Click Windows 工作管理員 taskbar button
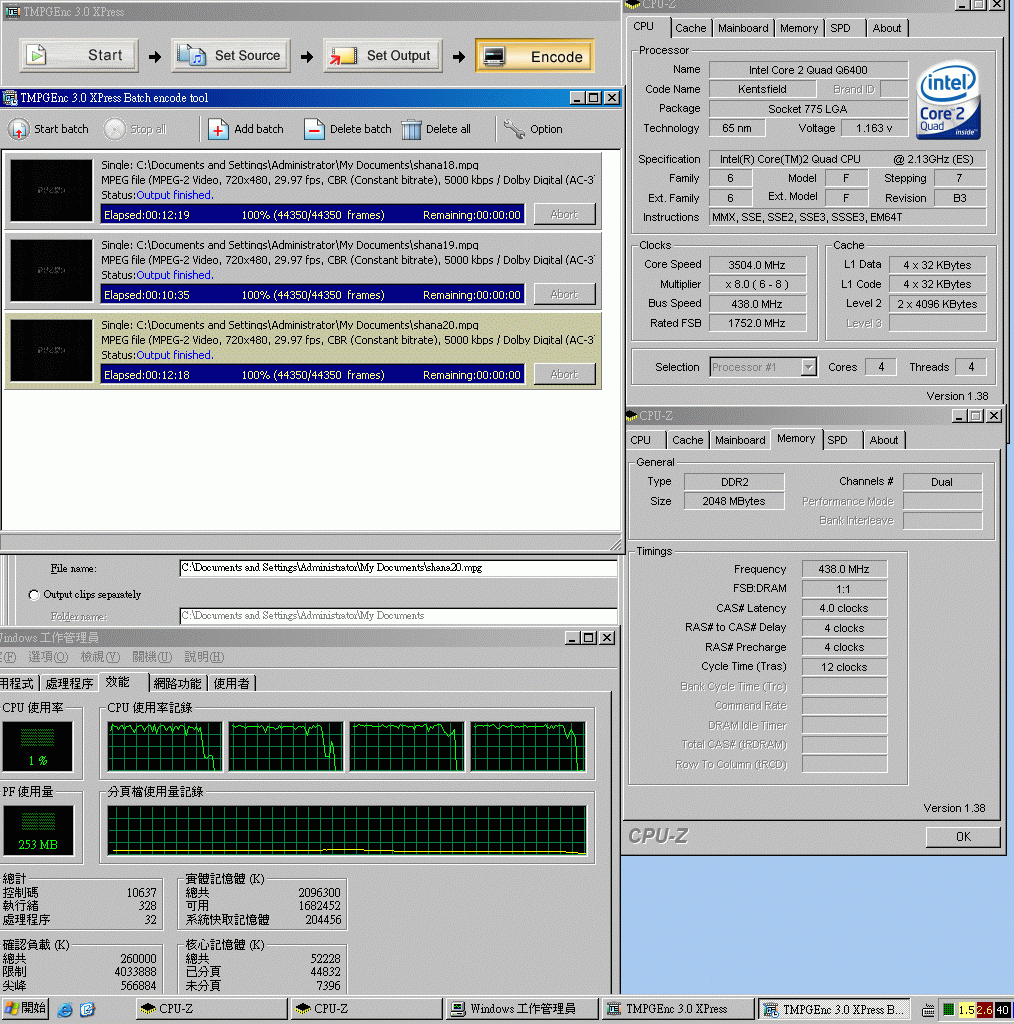 522,1009
